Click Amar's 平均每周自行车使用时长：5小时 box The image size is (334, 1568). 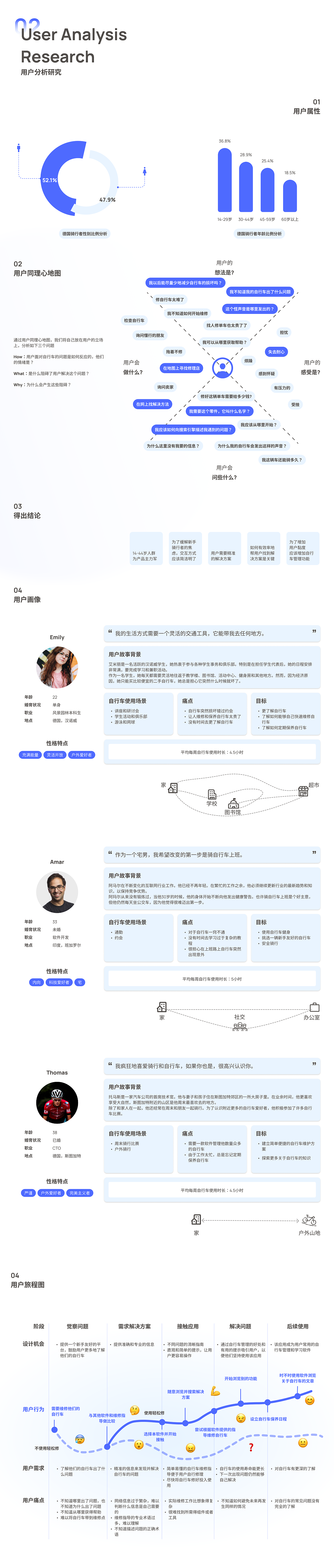(x=212, y=979)
